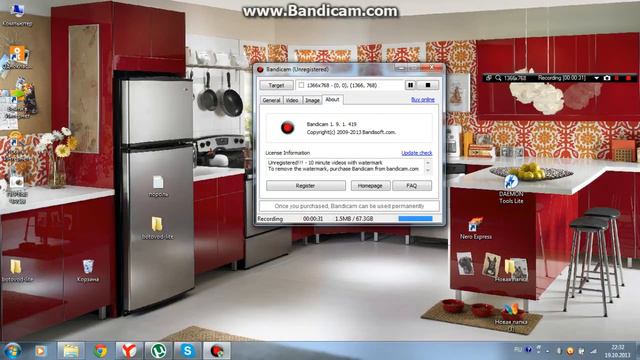Switch to the Image tab
The width and height of the screenshot is (640, 360).
click(x=312, y=100)
